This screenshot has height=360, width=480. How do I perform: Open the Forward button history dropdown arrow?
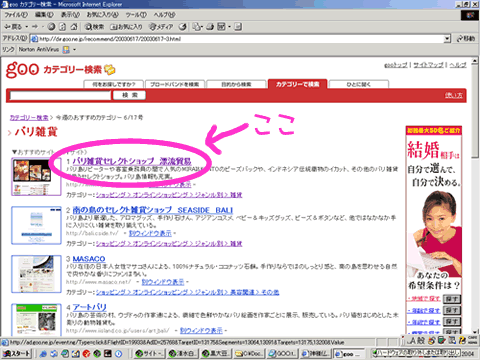click(x=42, y=27)
